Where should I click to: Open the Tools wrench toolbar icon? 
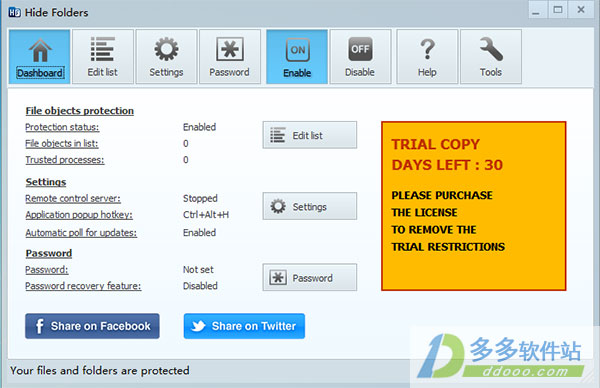tap(491, 57)
